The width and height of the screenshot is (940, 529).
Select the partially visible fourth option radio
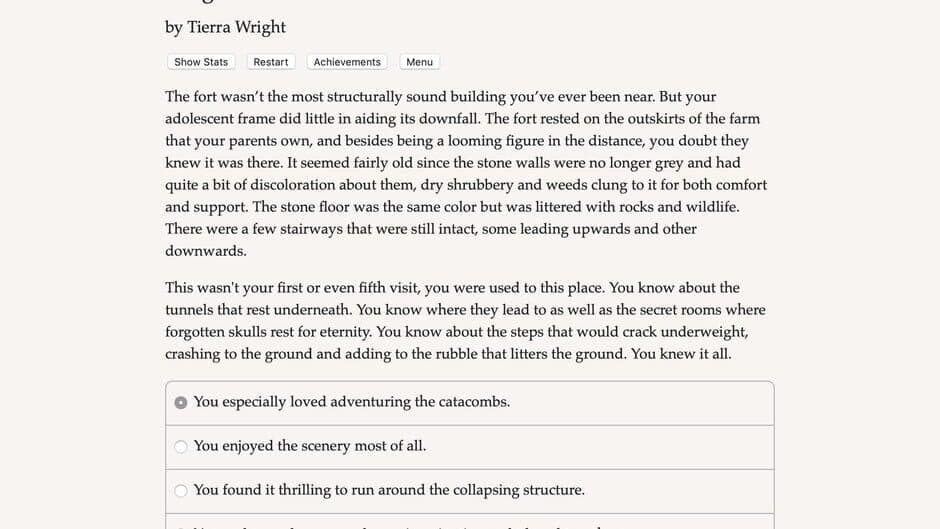181,526
